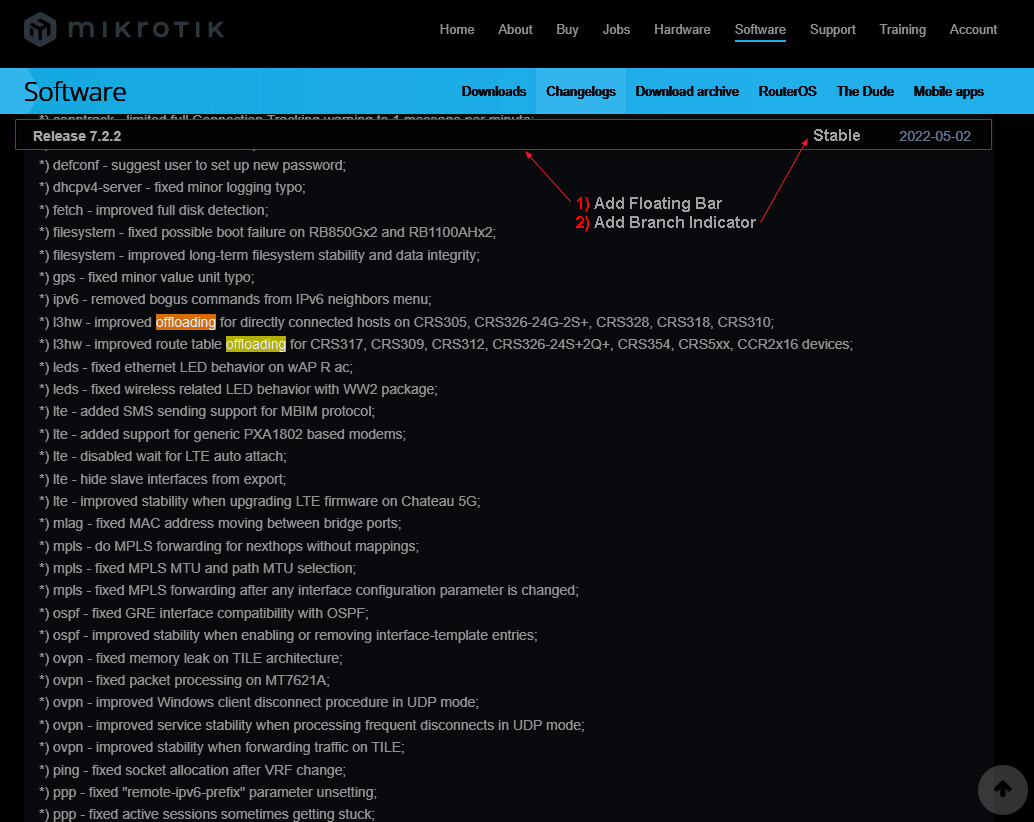1034x822 pixels.
Task: Click the release date 2022-05-02
Action: pos(935,134)
